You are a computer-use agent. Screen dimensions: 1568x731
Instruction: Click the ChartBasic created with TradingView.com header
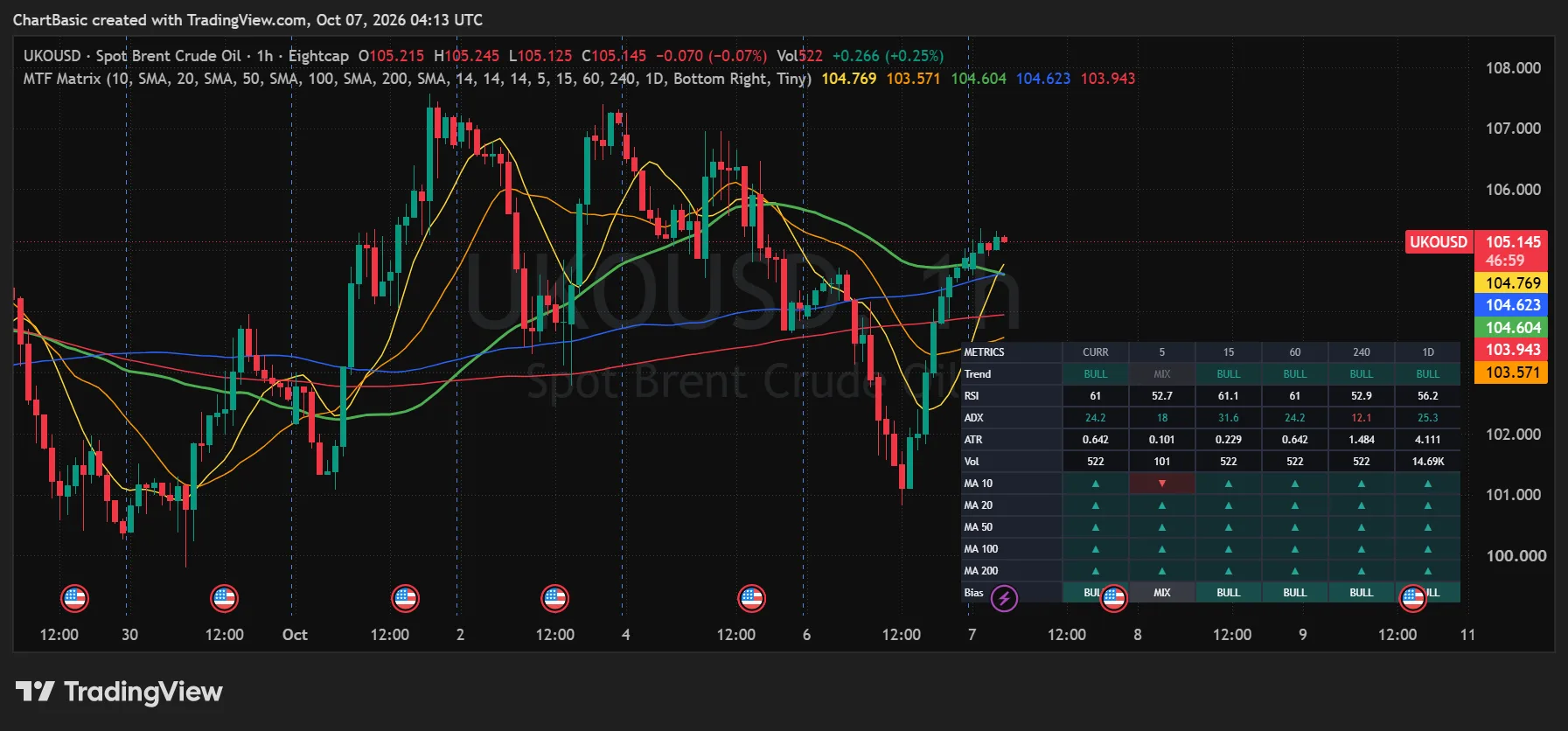[x=247, y=20]
